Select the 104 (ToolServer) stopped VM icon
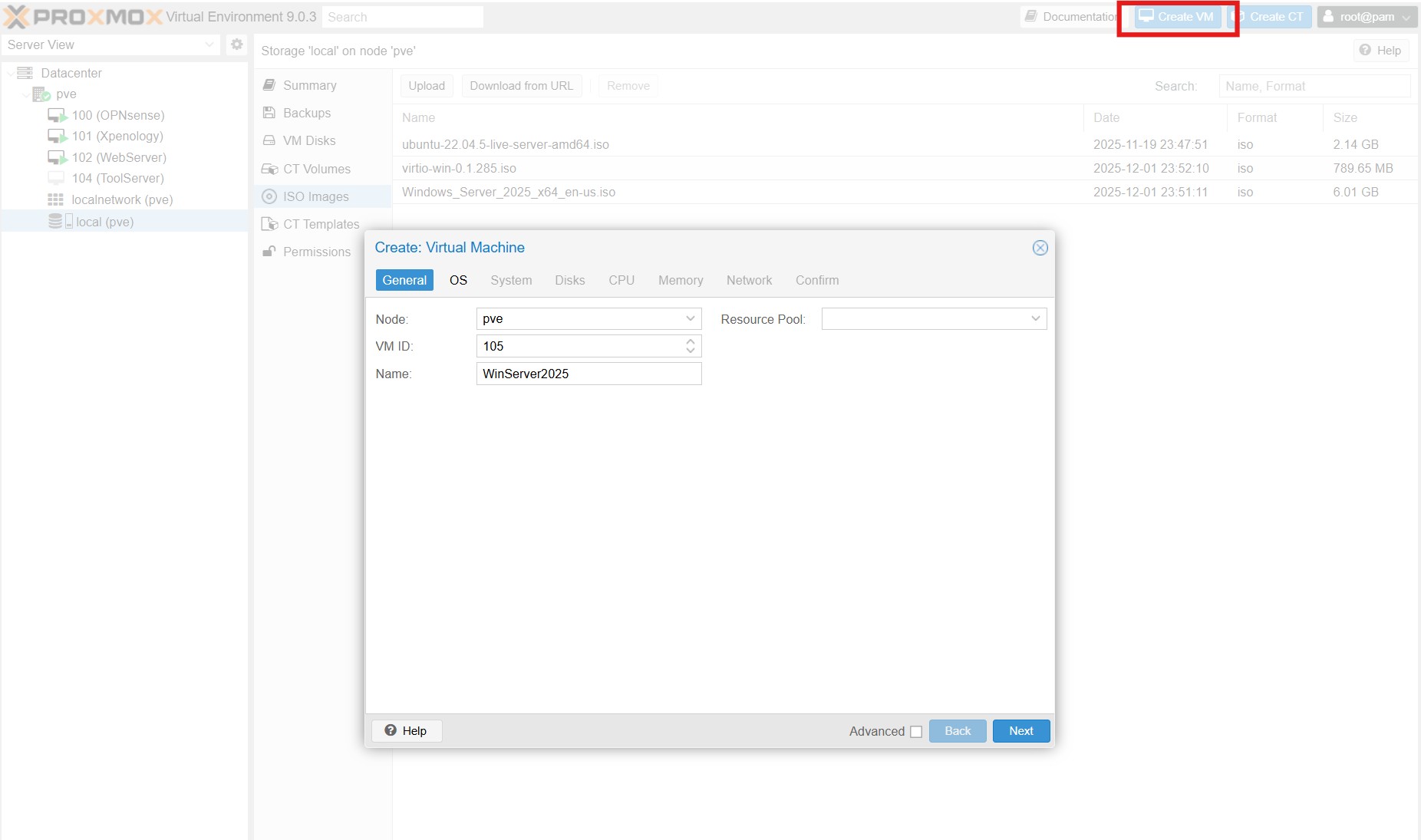The image size is (1421, 840). coord(56,178)
